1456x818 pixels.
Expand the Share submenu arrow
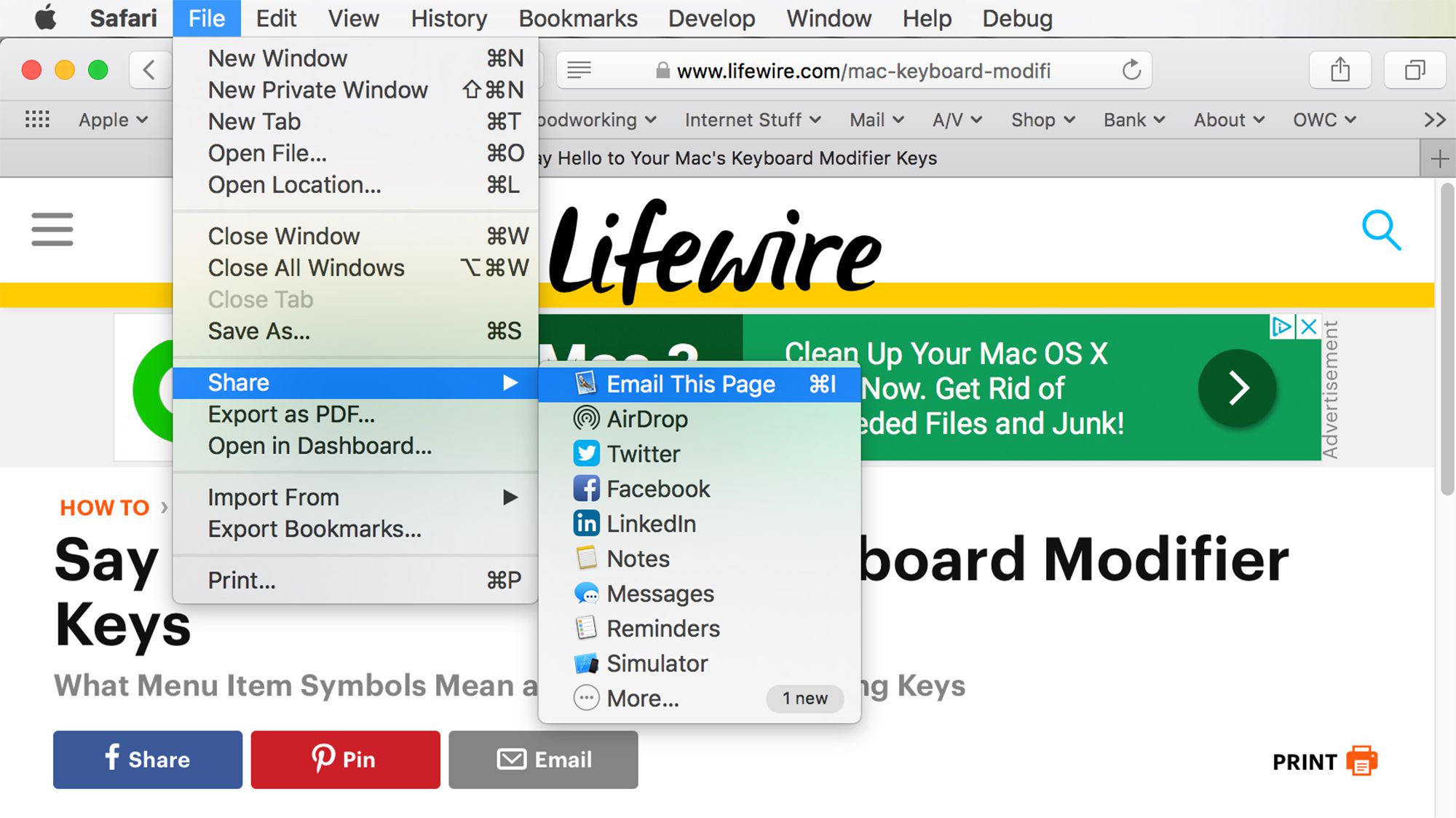[x=509, y=383]
